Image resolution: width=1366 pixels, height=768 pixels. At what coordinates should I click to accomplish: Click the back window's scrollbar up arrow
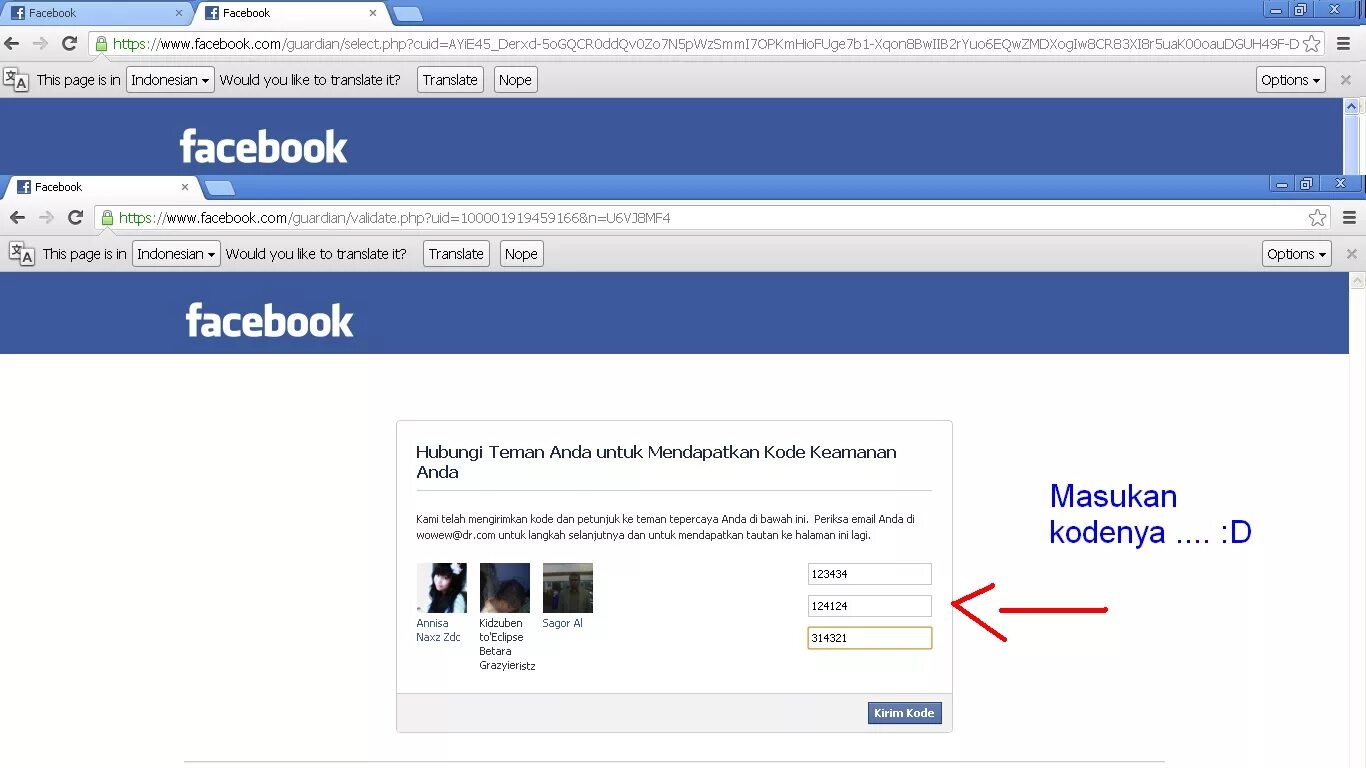coord(1352,106)
